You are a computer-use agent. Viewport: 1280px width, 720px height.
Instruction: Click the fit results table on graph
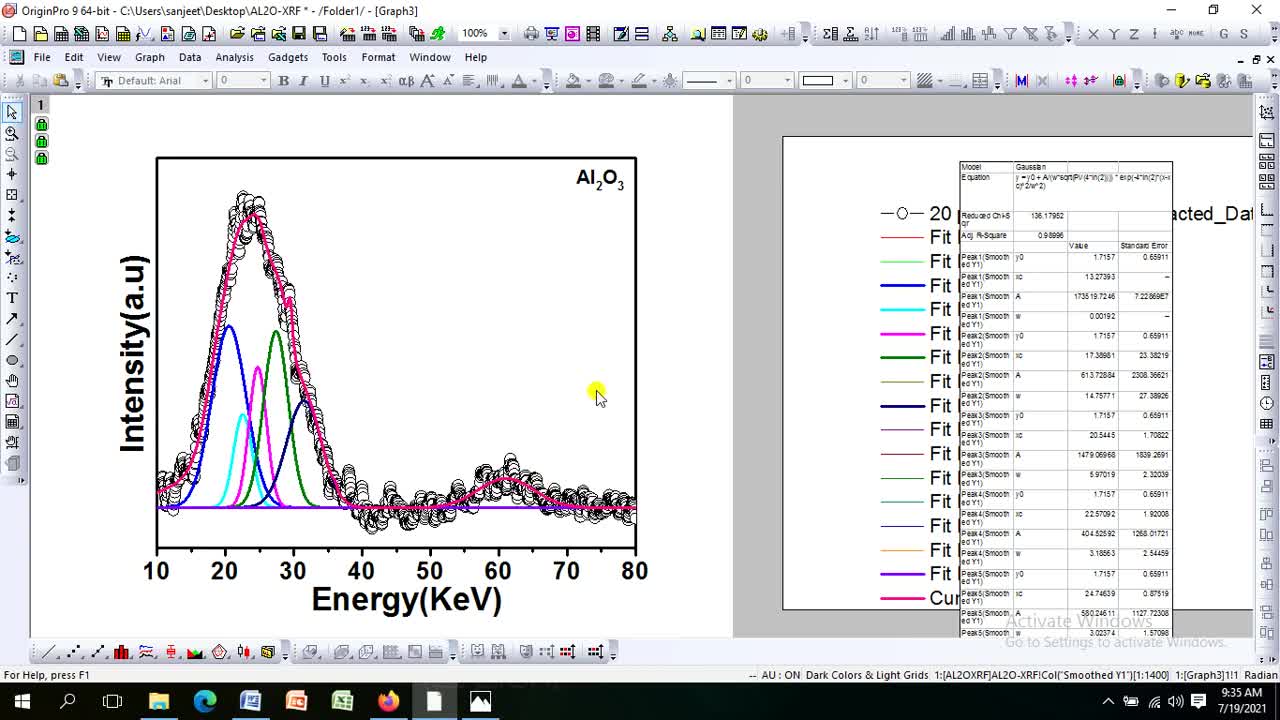point(1065,398)
